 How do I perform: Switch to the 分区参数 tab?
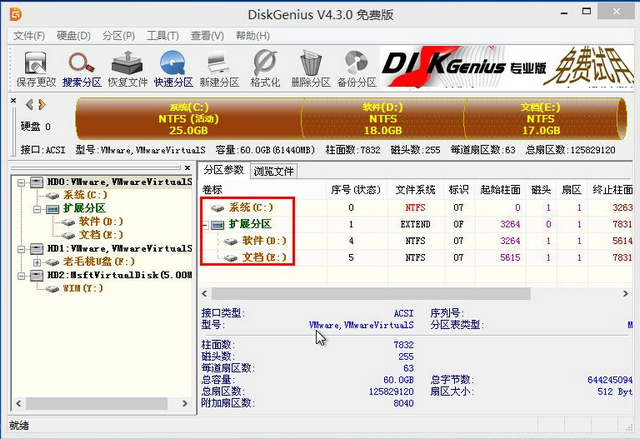[223, 170]
